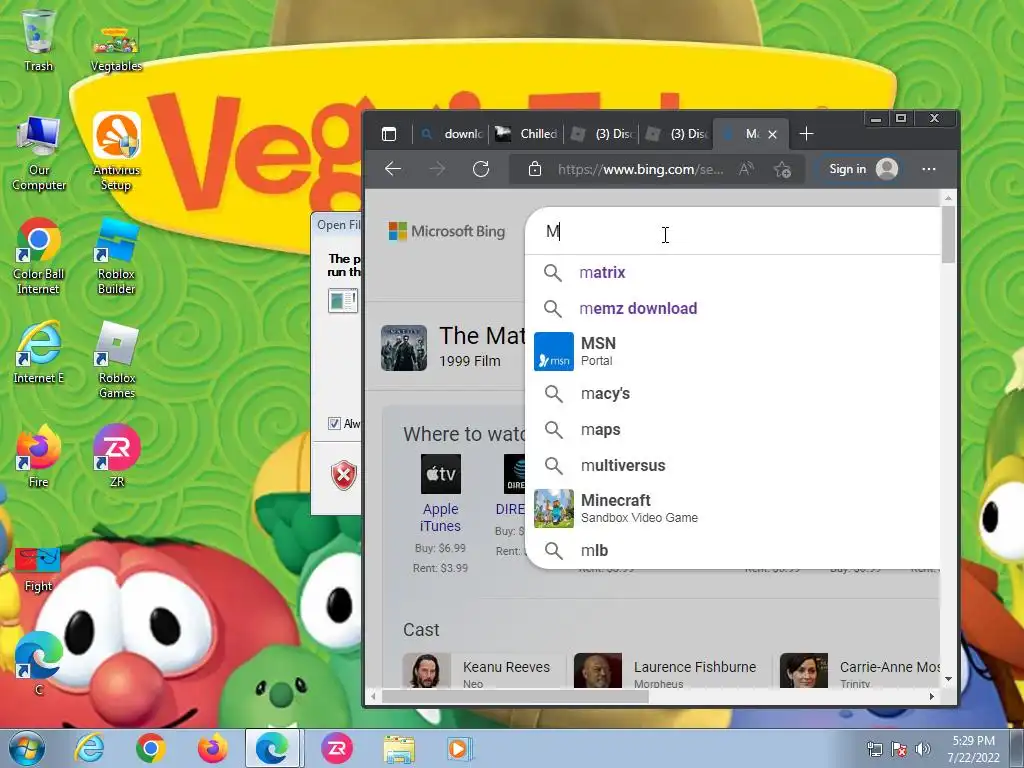The height and width of the screenshot is (768, 1024).
Task: Open ZR app from the taskbar
Action: (x=337, y=748)
